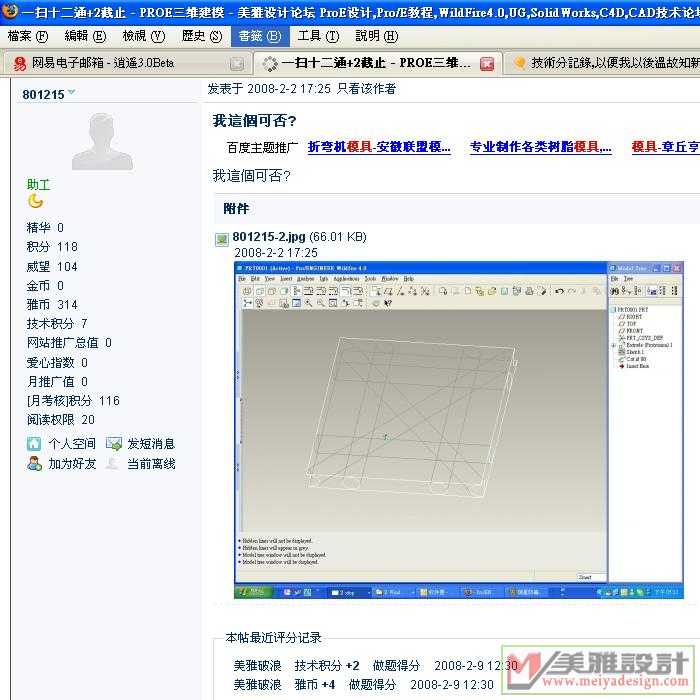Close the 网易电子邮箱 tab with its grey button
This screenshot has height=700, width=700.
click(x=237, y=64)
